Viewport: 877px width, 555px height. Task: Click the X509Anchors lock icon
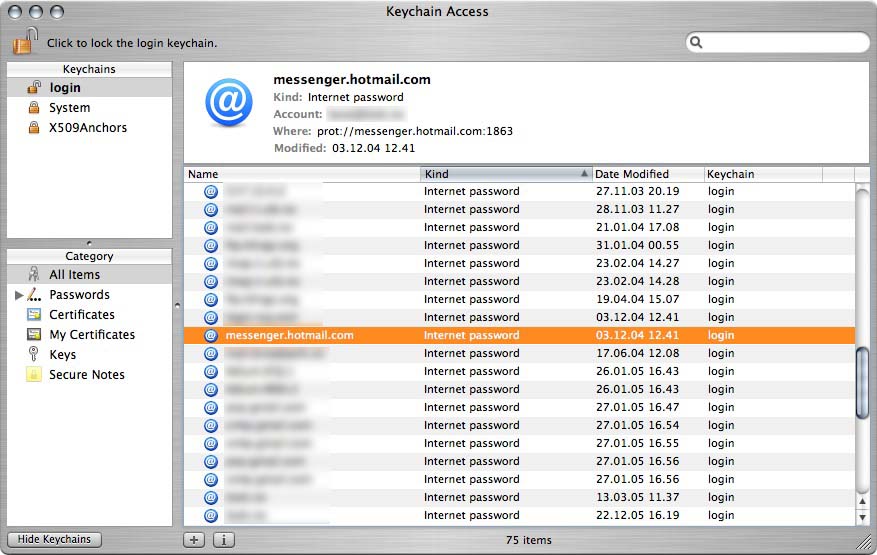[34, 128]
